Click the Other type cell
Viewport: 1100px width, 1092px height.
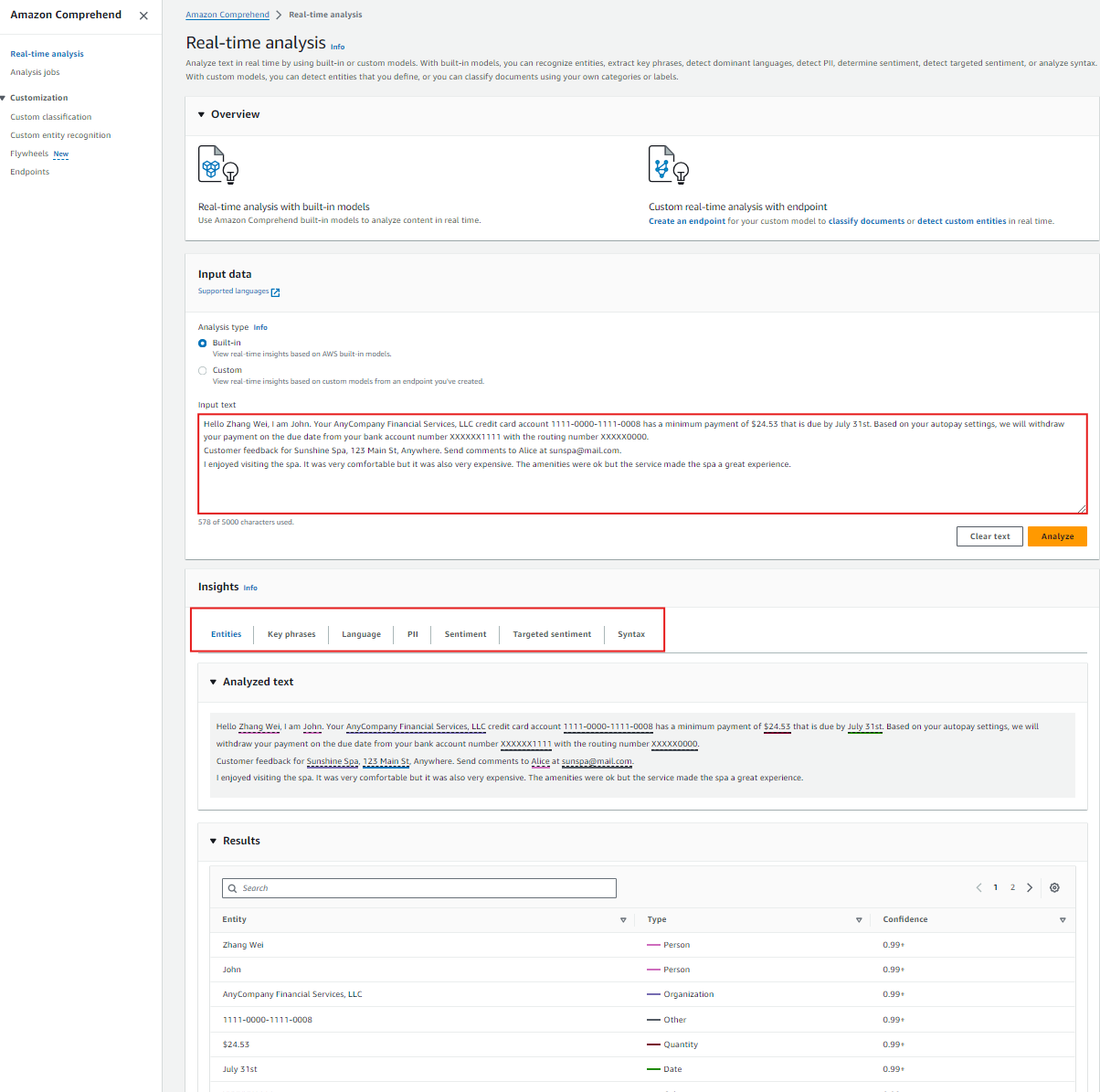point(667,1020)
